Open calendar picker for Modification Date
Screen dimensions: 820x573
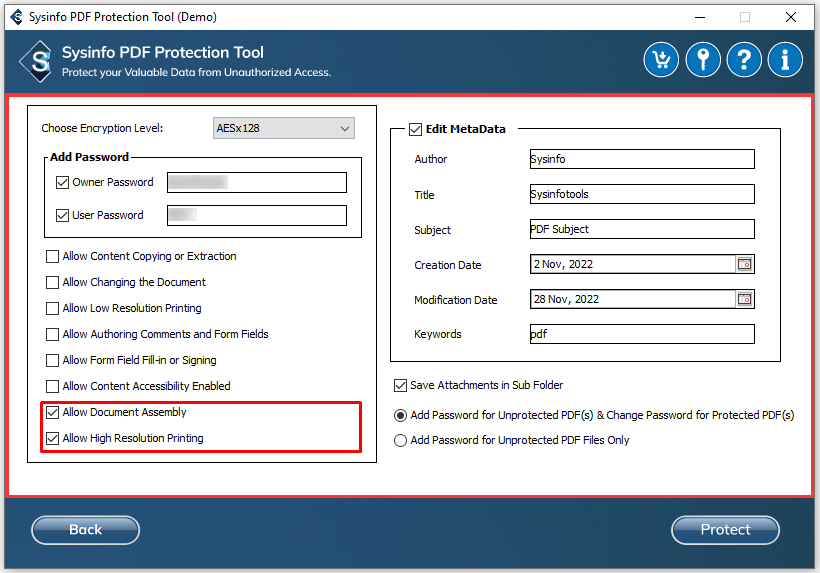coord(745,299)
